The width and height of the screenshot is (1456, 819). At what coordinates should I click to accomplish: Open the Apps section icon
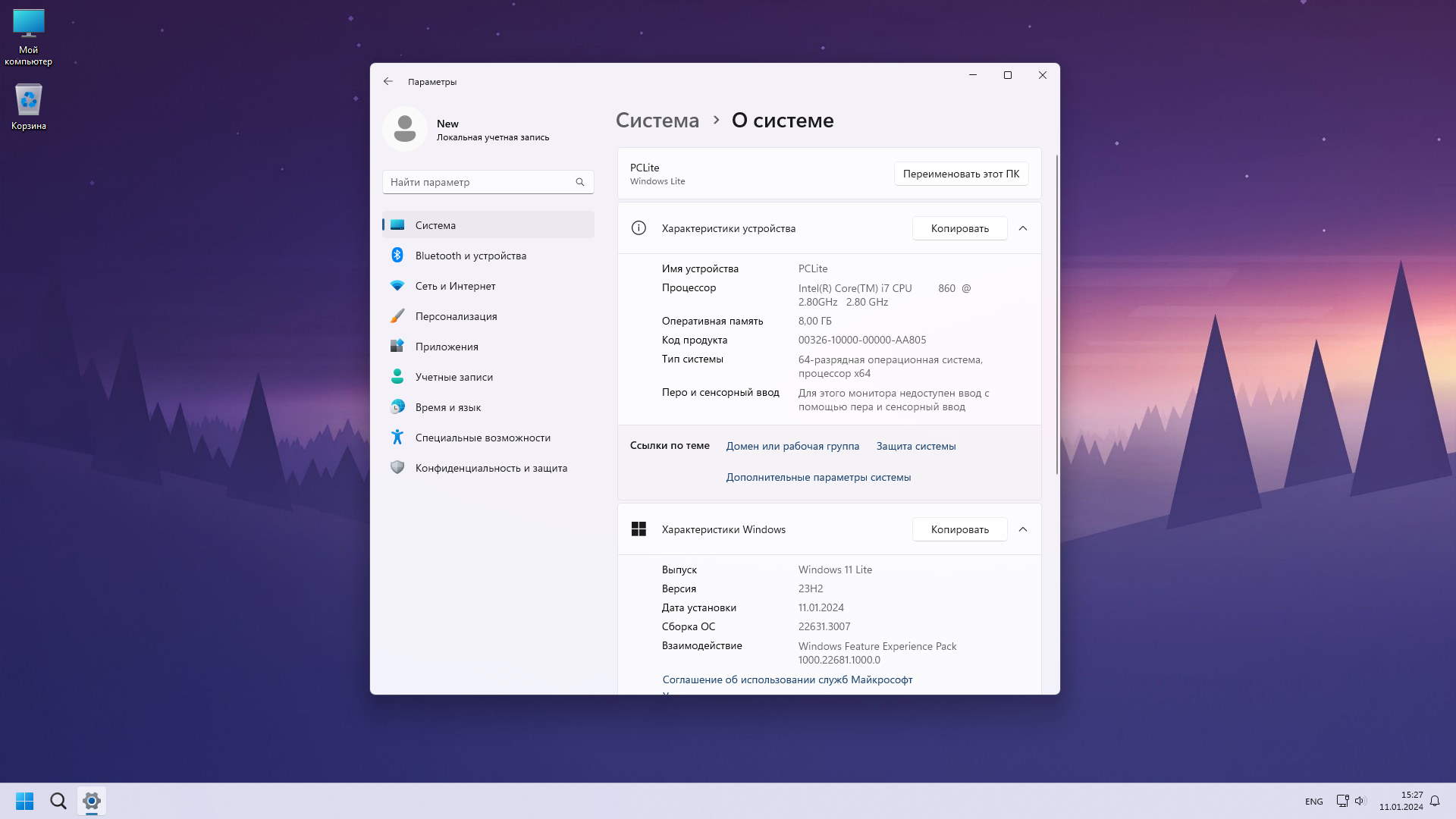[x=397, y=347]
